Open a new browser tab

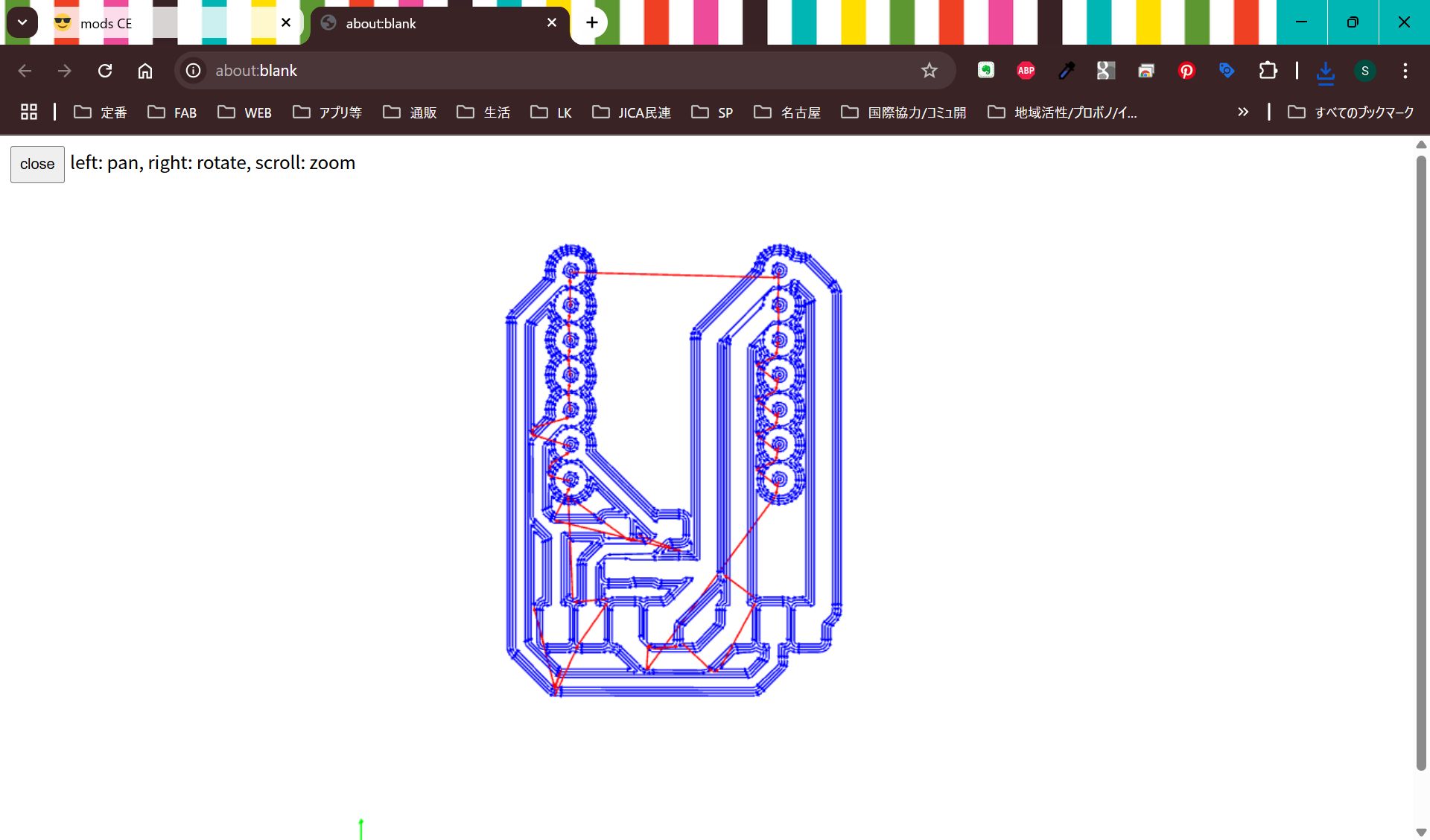(x=592, y=23)
